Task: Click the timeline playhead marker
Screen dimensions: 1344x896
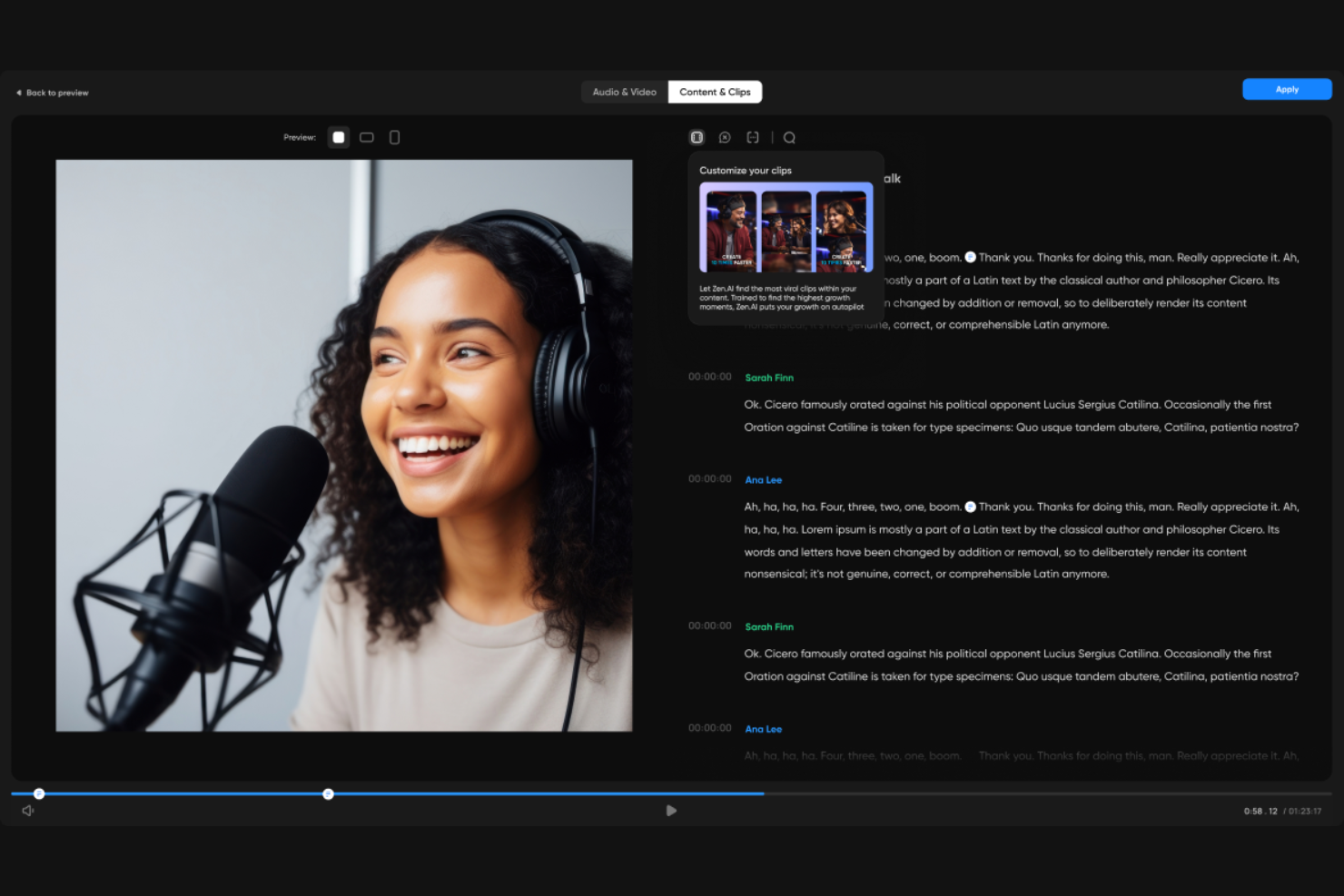Action: click(x=39, y=793)
